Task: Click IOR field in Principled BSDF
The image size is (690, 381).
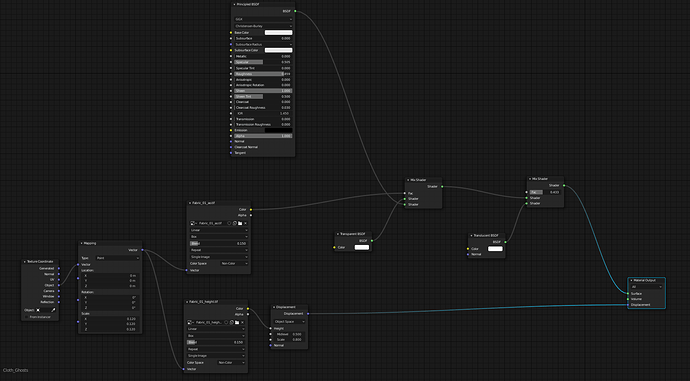Action: [263, 114]
